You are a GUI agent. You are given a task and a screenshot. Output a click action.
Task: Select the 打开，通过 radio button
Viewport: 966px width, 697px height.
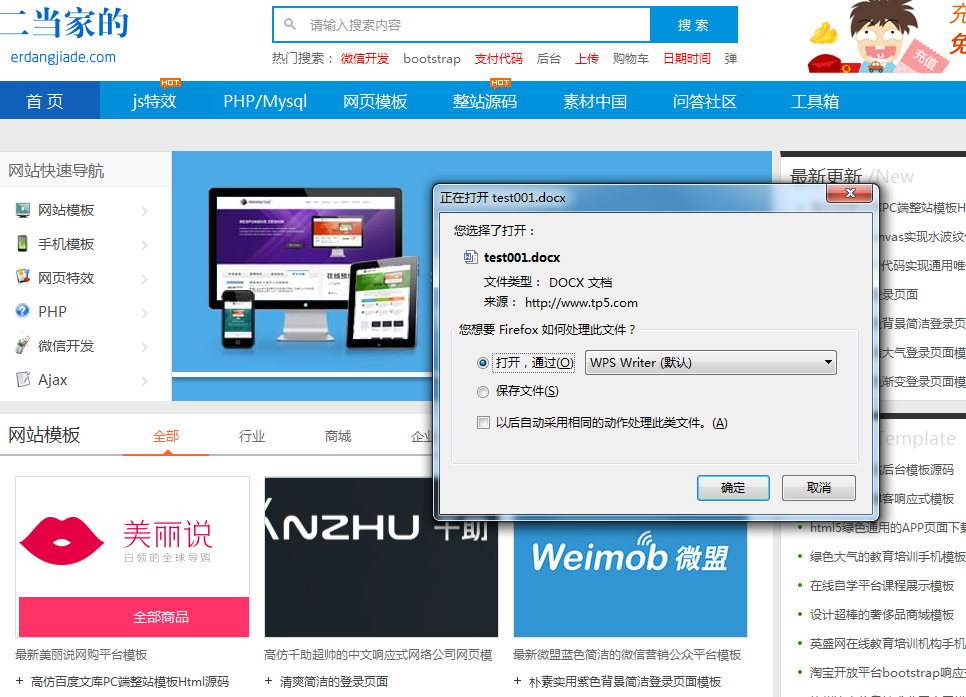[483, 363]
